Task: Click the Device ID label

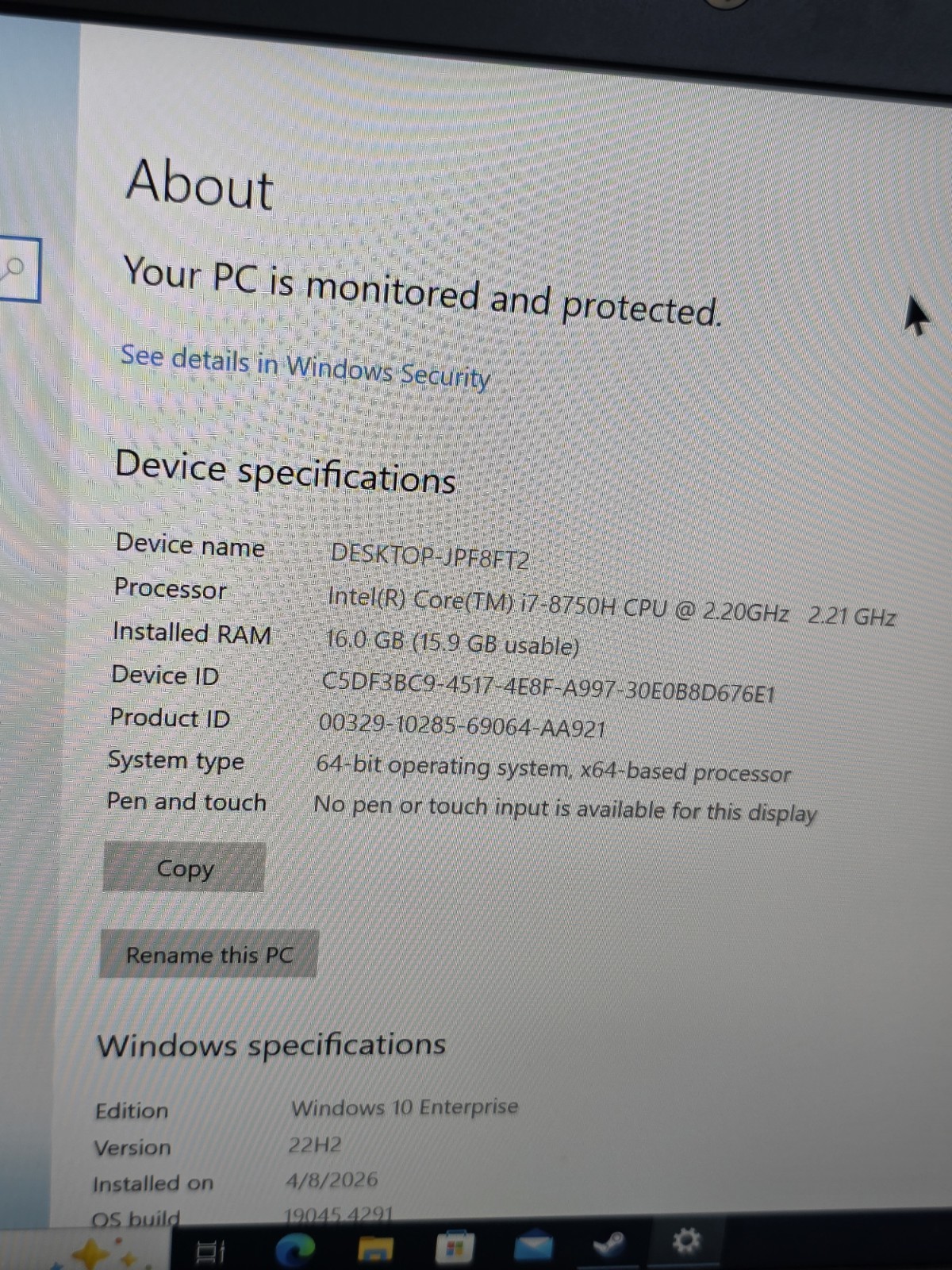Action: [x=165, y=675]
